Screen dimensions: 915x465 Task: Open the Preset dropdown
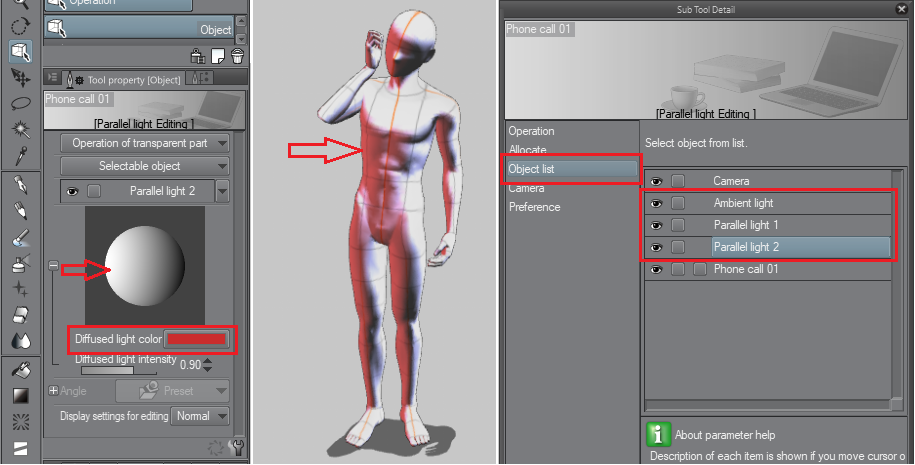[x=172, y=391]
